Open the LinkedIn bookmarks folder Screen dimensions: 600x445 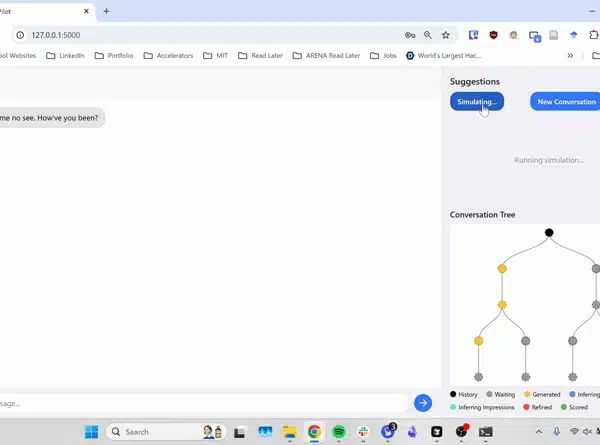[65, 55]
